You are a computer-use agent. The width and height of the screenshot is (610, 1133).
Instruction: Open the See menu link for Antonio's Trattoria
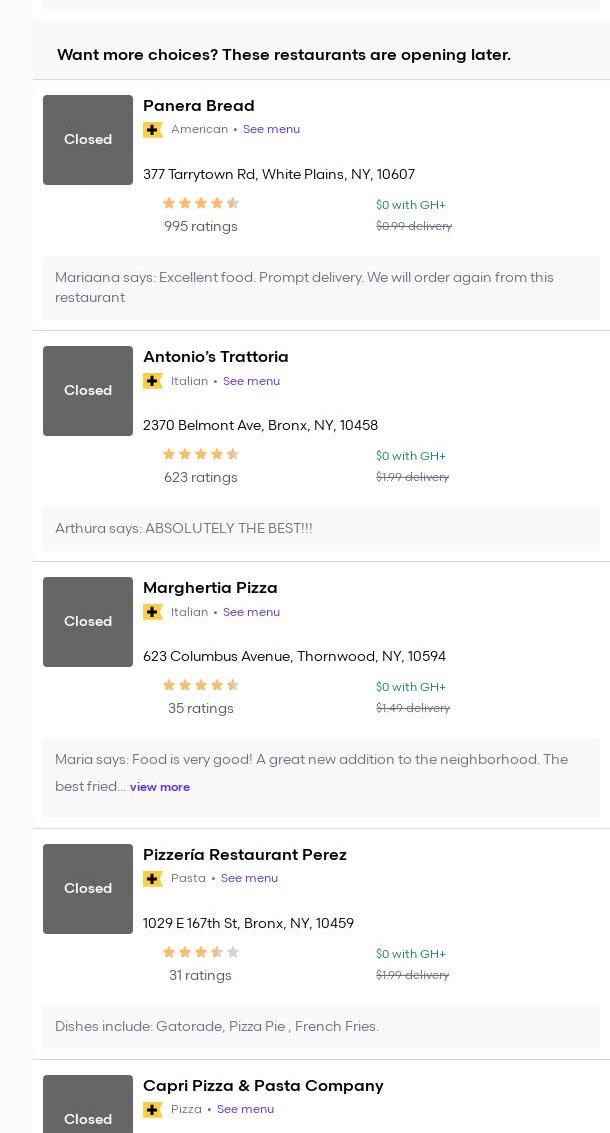point(251,381)
